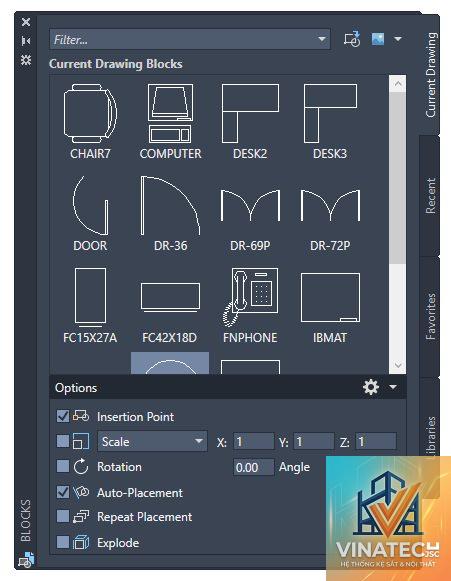Insert the FC15X27A cabinet block
The width and height of the screenshot is (451, 581).
pyautogui.click(x=90, y=297)
